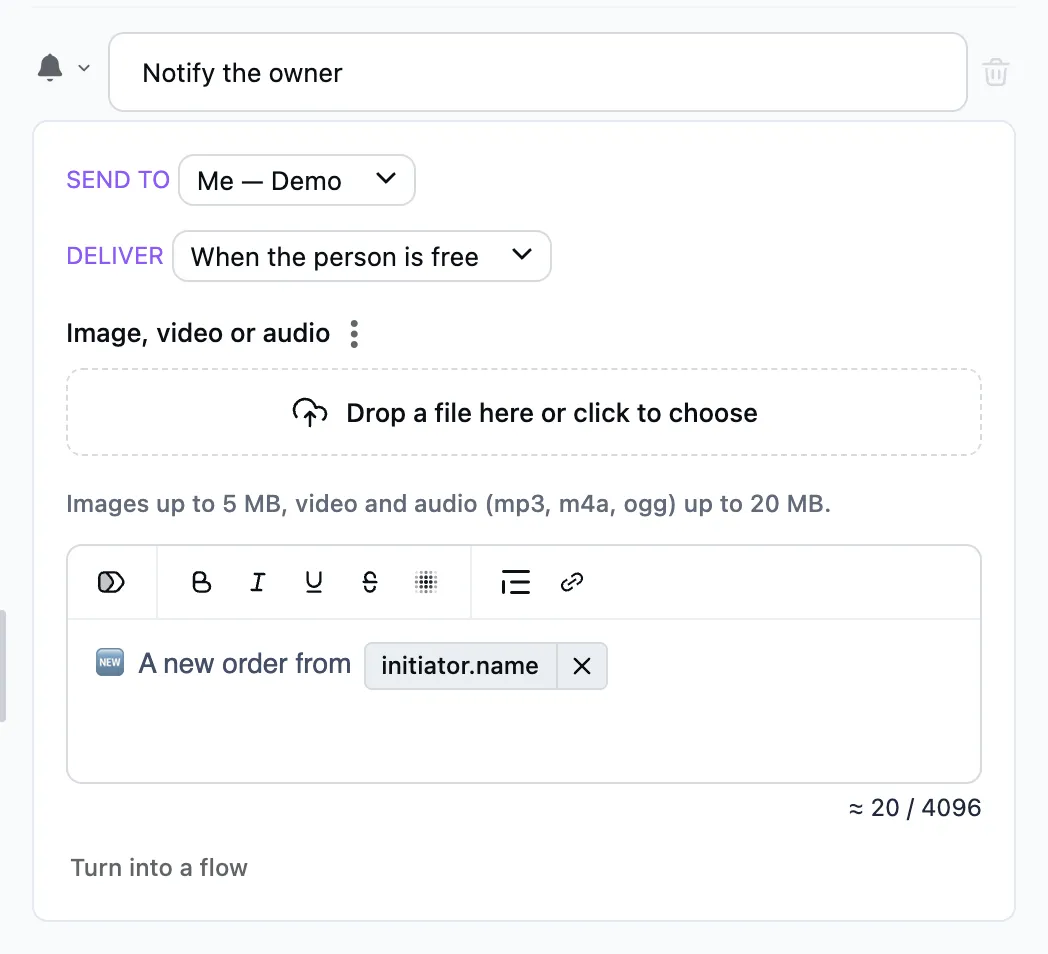Click the 'A new order from' message text
The width and height of the screenshot is (1048, 954).
pos(245,664)
